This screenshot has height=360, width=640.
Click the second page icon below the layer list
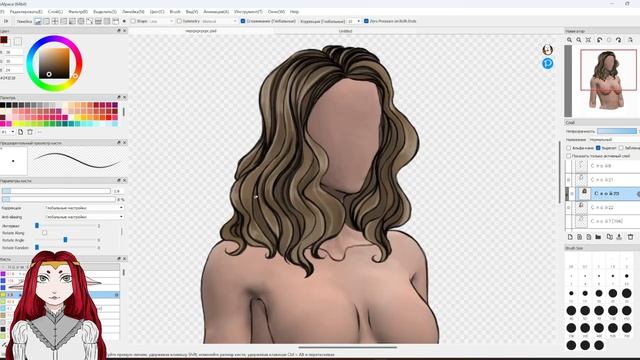coord(579,237)
